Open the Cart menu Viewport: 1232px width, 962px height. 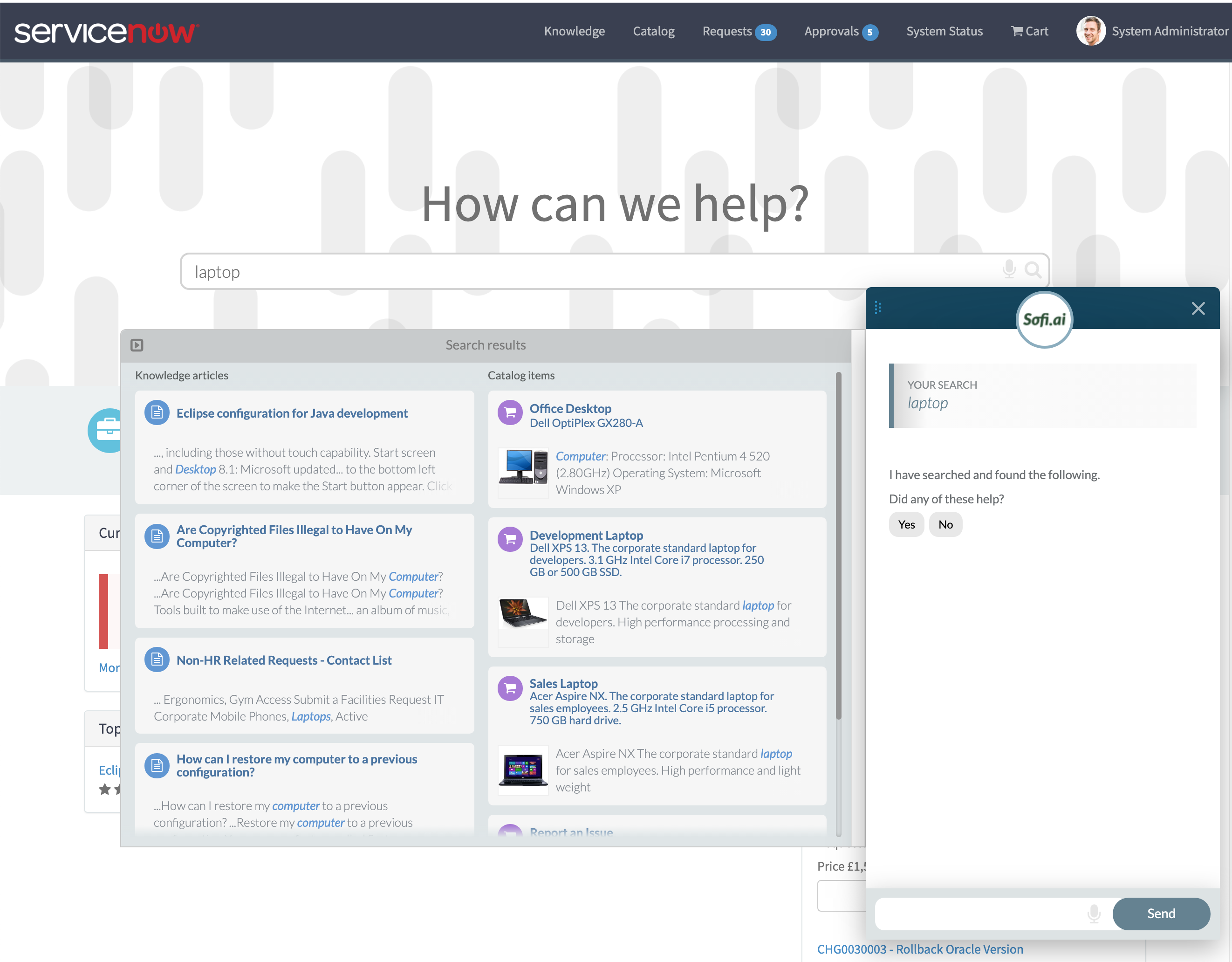1029,32
